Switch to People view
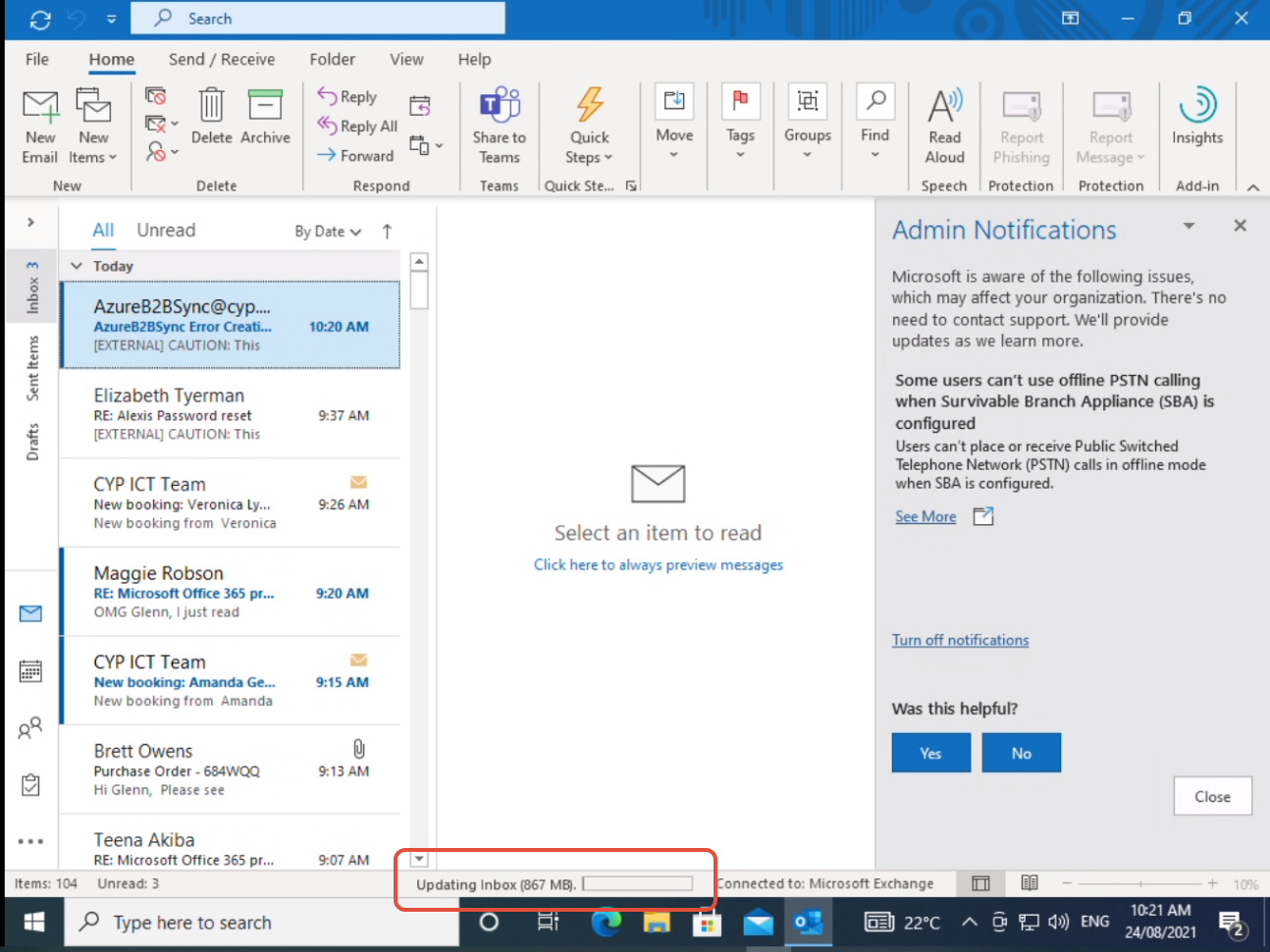Screen dimensions: 1270x952 (x=30, y=728)
